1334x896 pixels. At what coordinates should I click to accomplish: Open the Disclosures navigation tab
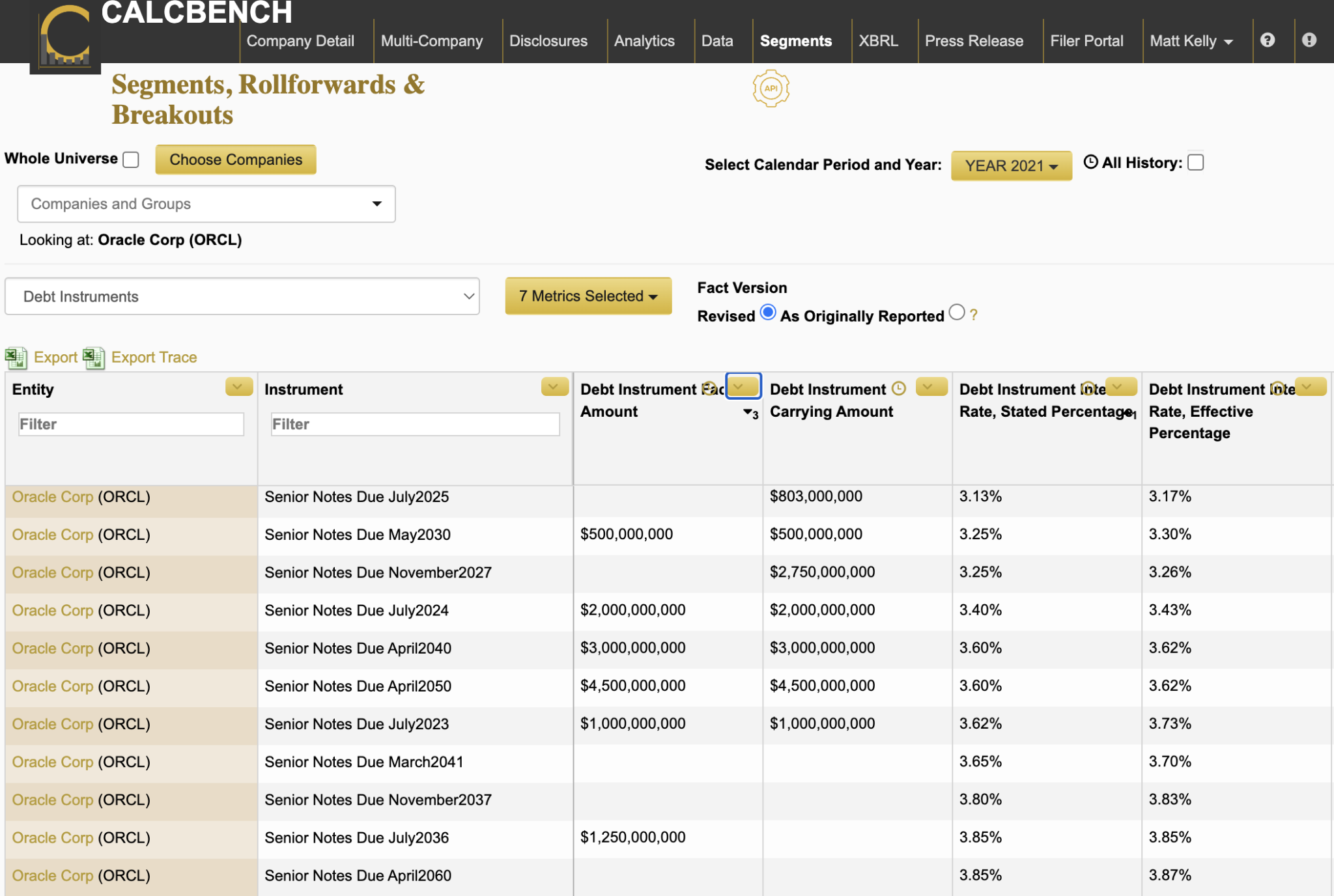click(x=548, y=41)
